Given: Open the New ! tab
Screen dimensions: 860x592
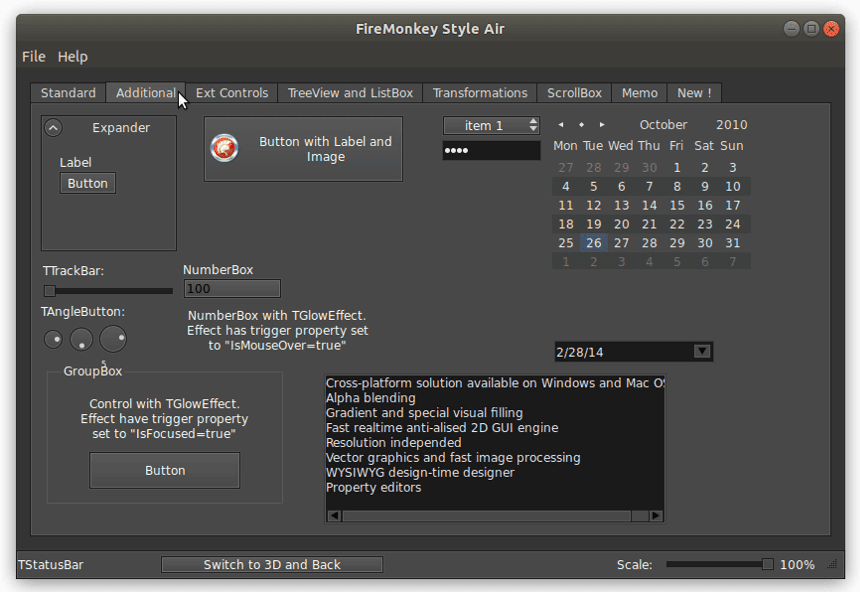Looking at the screenshot, I should (694, 93).
